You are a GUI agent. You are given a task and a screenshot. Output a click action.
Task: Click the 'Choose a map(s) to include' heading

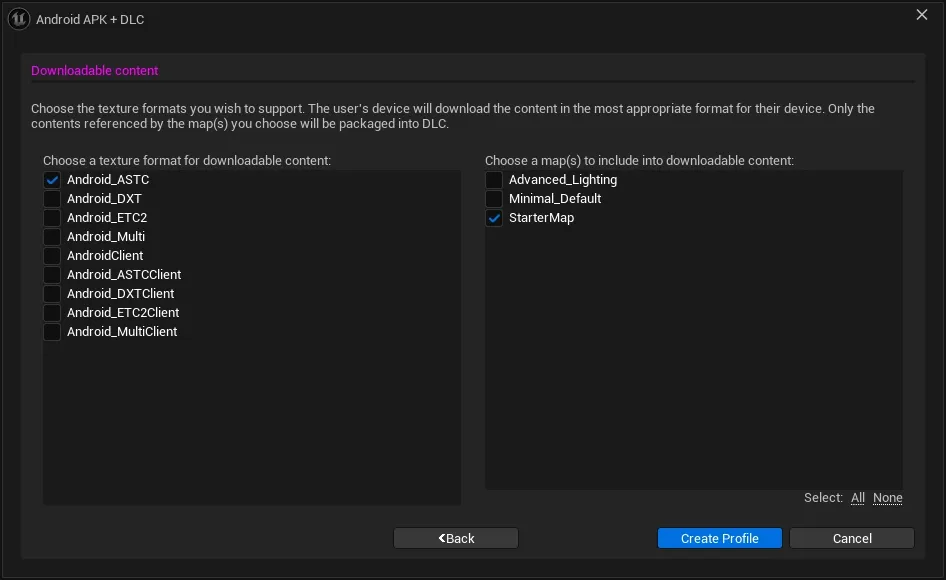(640, 161)
